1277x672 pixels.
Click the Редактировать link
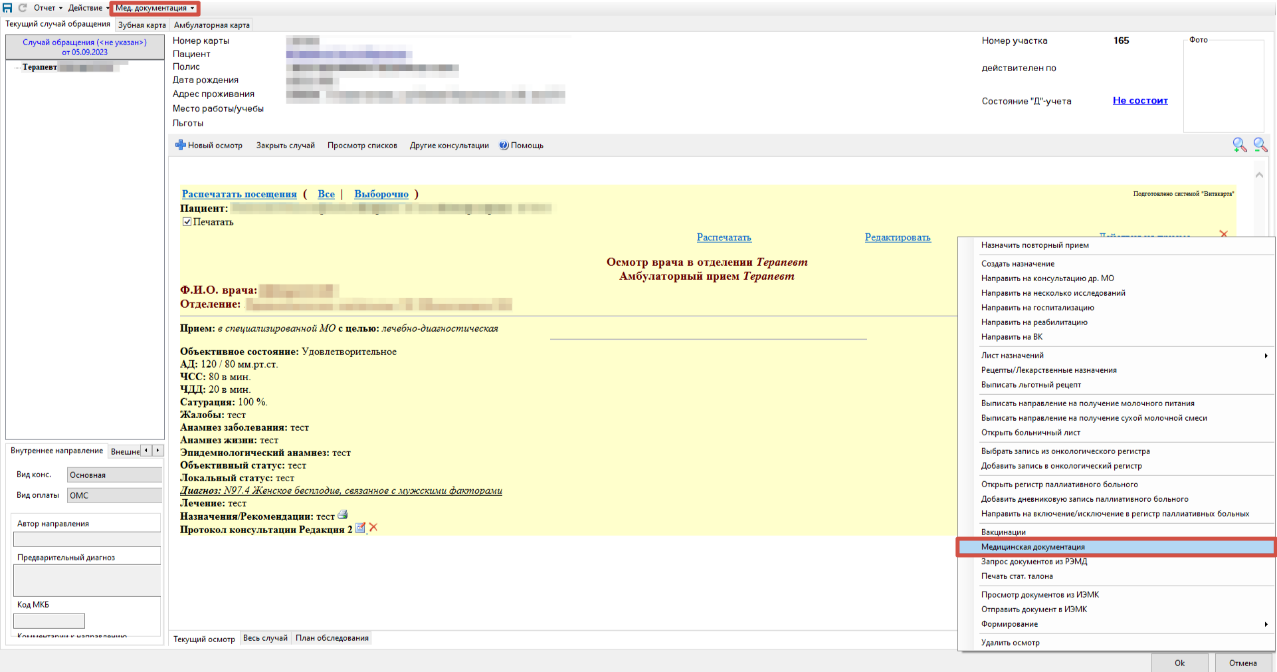pos(897,237)
